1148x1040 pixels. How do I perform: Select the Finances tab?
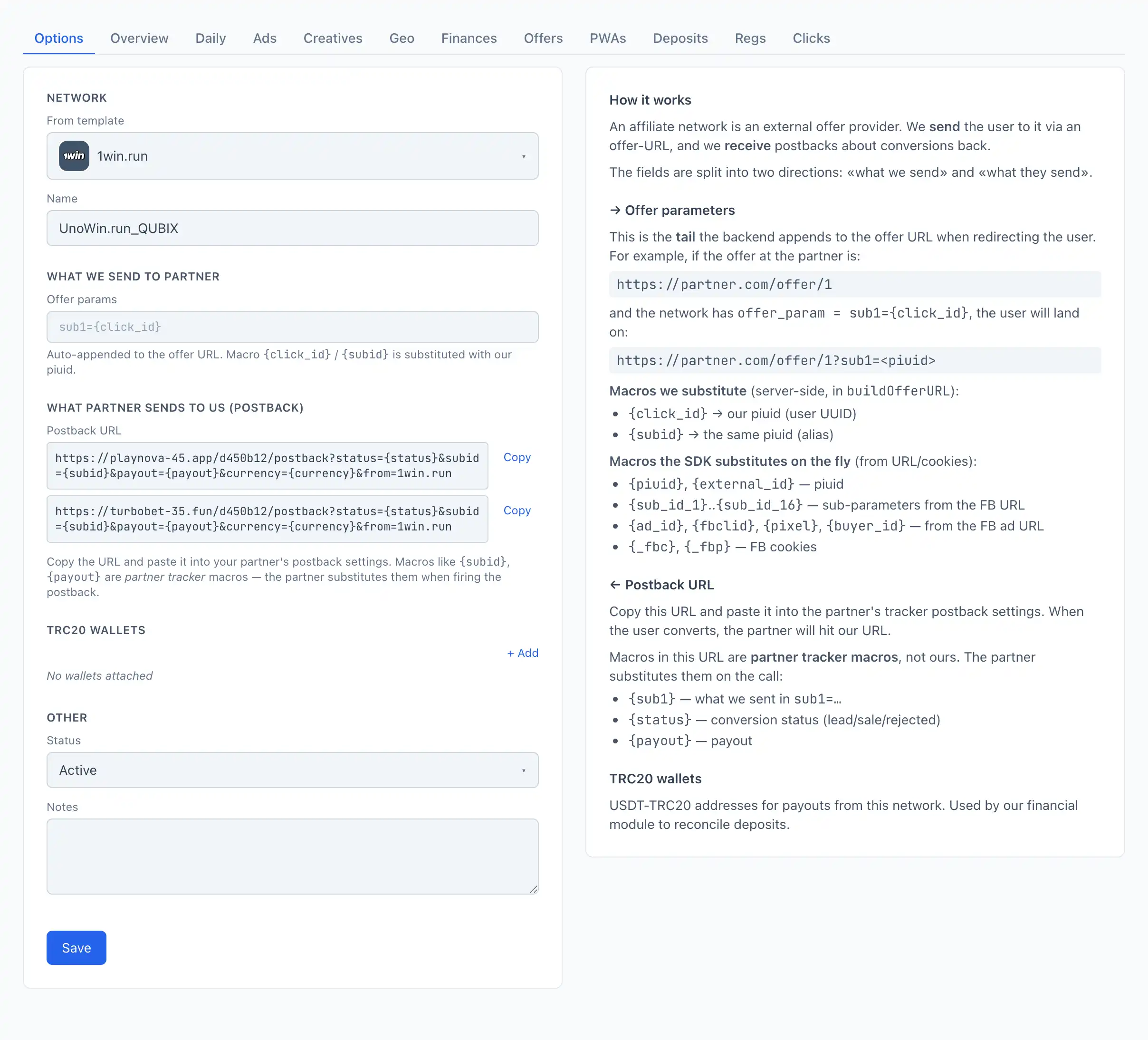(469, 38)
